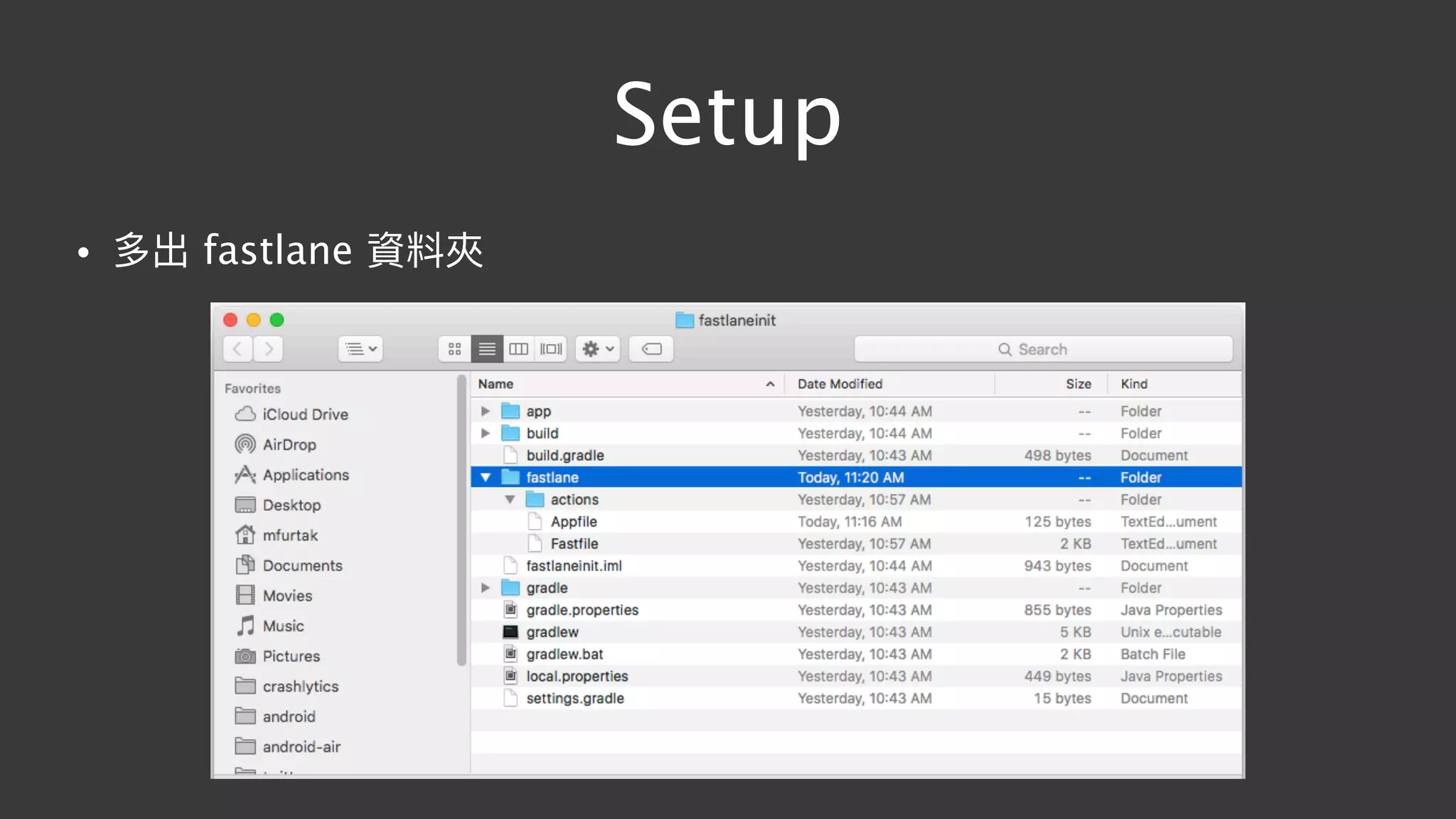Screen dimensions: 1456x819
Task: Go back with the Finder back arrow
Action: tap(238, 349)
